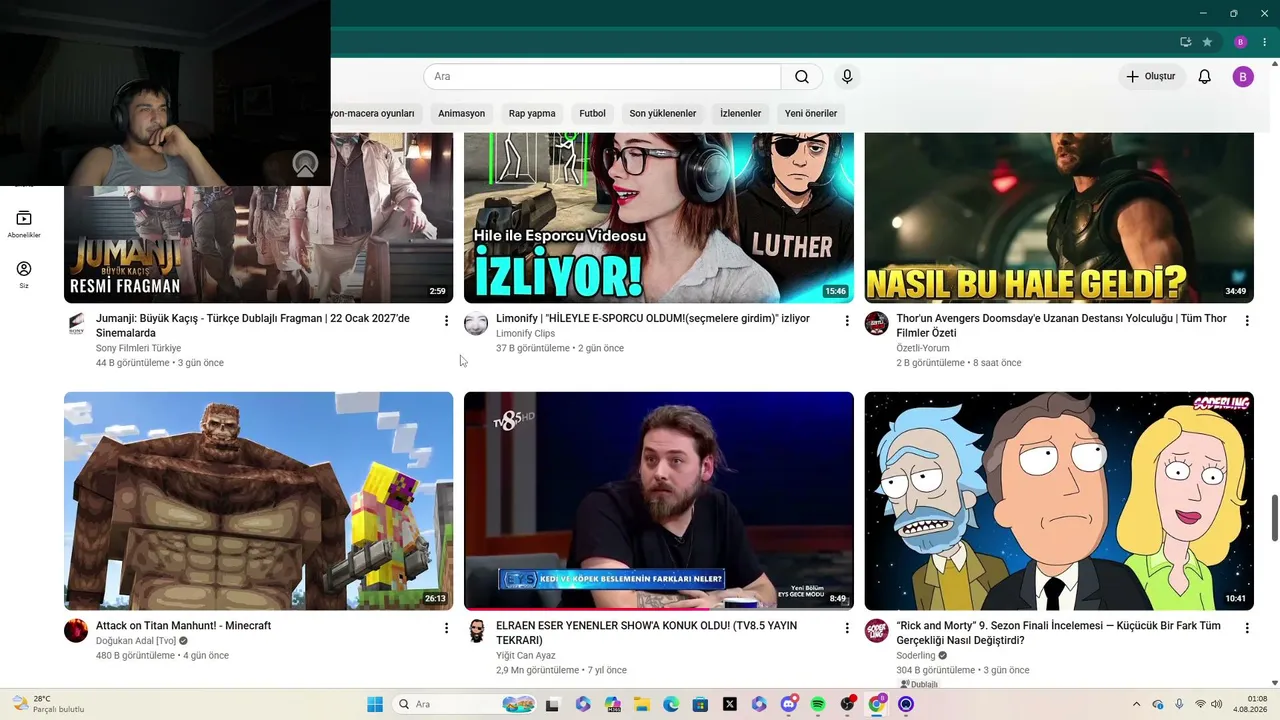Click the YouTube search magnifier button
Image resolution: width=1280 pixels, height=720 pixels.
pos(802,77)
